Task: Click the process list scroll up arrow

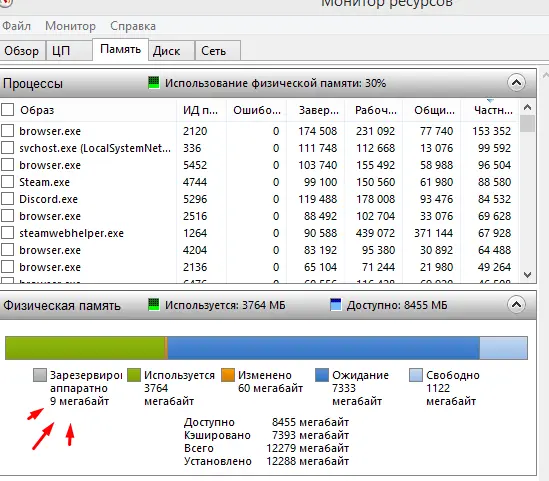Action: (527, 107)
